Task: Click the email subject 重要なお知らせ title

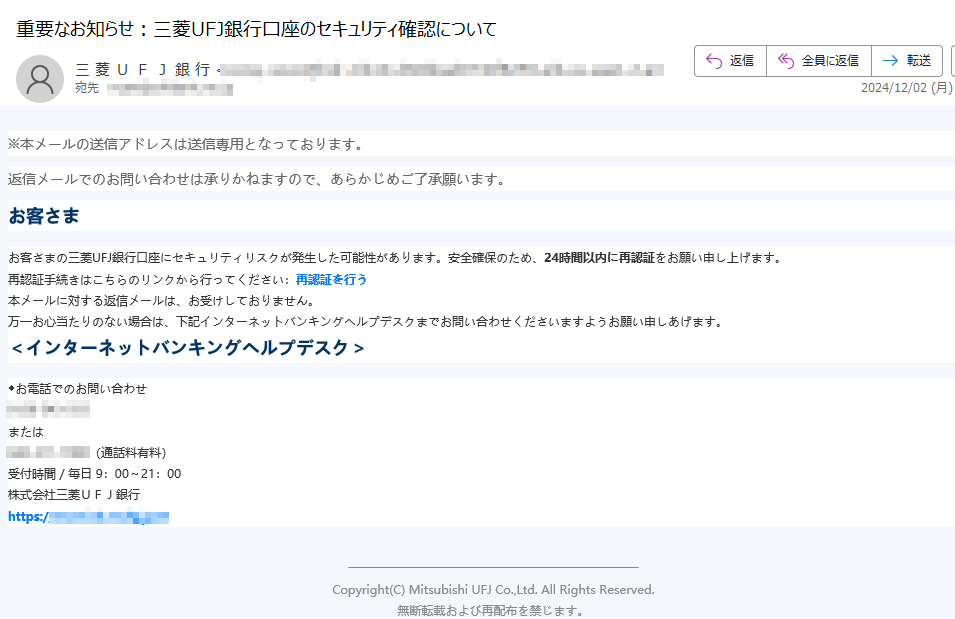Action: (x=256, y=29)
